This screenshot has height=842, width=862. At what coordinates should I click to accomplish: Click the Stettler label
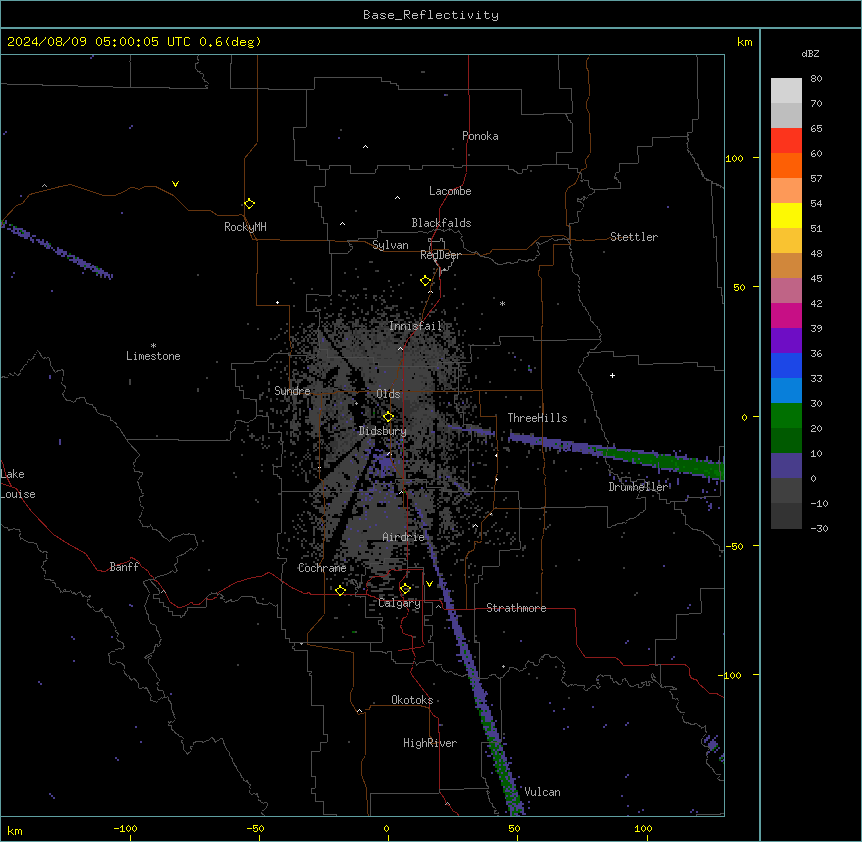click(x=634, y=237)
